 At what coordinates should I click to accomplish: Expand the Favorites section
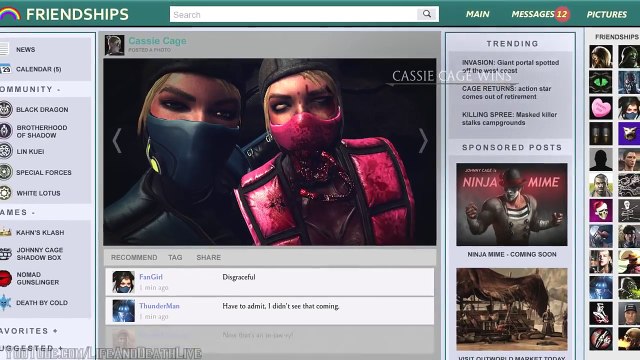tap(55, 331)
